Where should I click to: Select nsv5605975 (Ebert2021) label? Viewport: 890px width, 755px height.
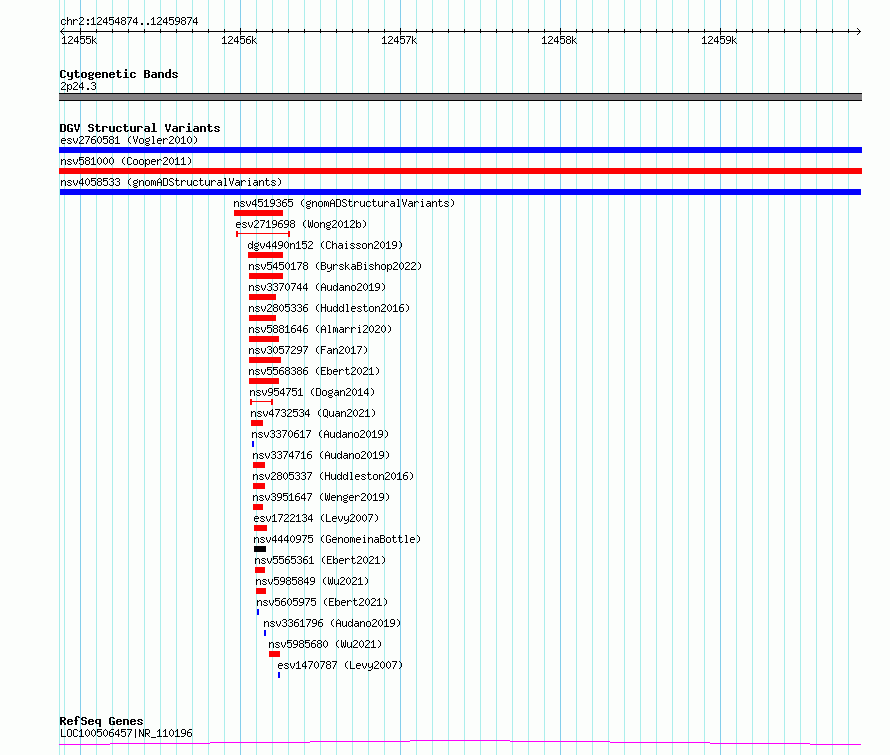tap(322, 602)
